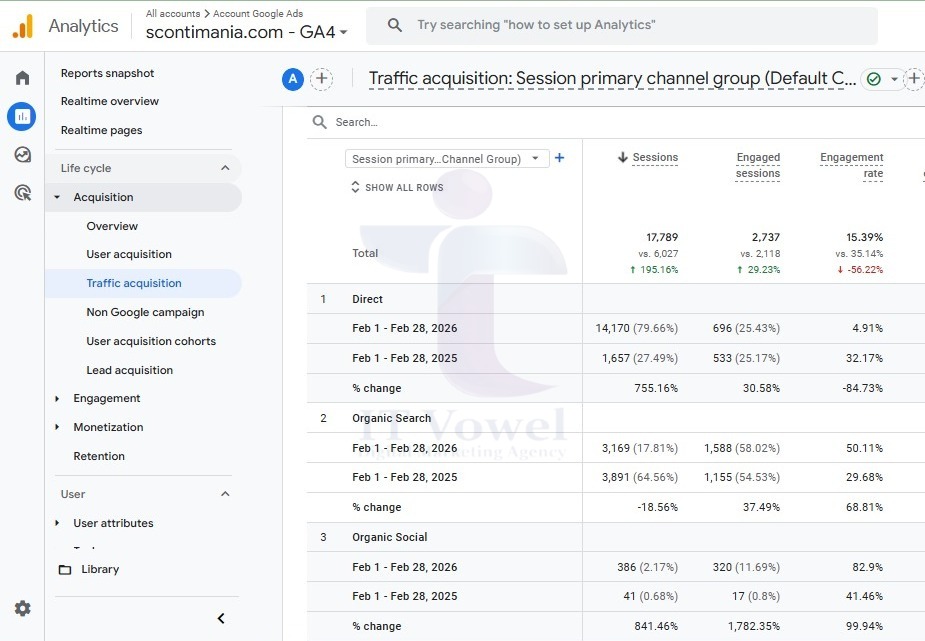
Task: Click Organic Search 2025 sessions 3,891 cell
Action: pos(639,477)
